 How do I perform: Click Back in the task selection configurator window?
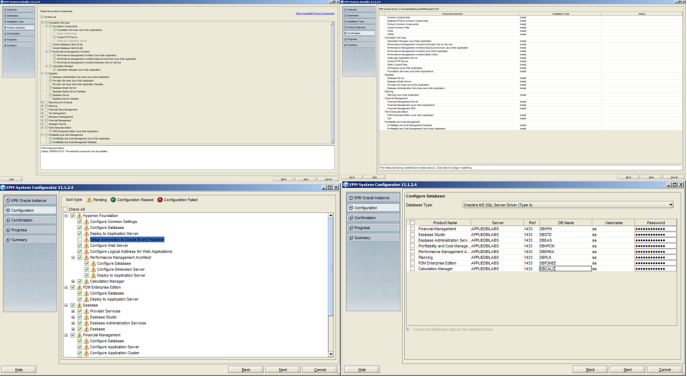click(x=246, y=370)
